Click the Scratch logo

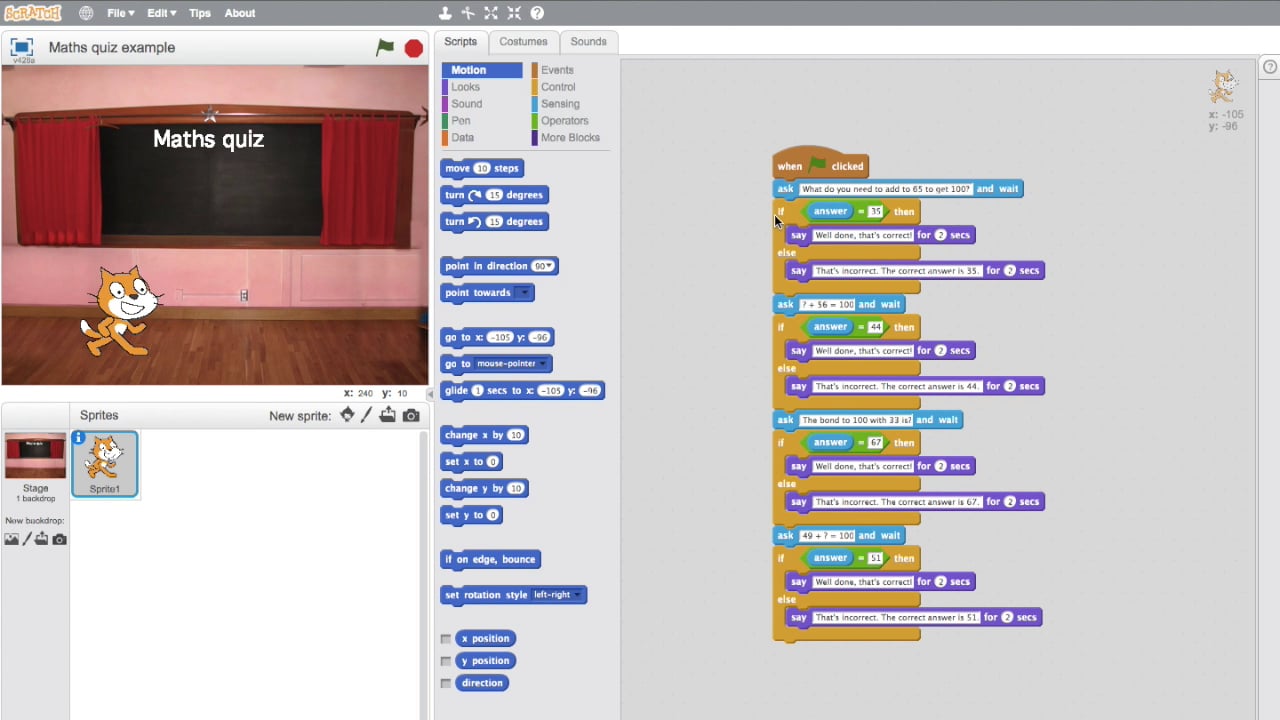[33, 13]
